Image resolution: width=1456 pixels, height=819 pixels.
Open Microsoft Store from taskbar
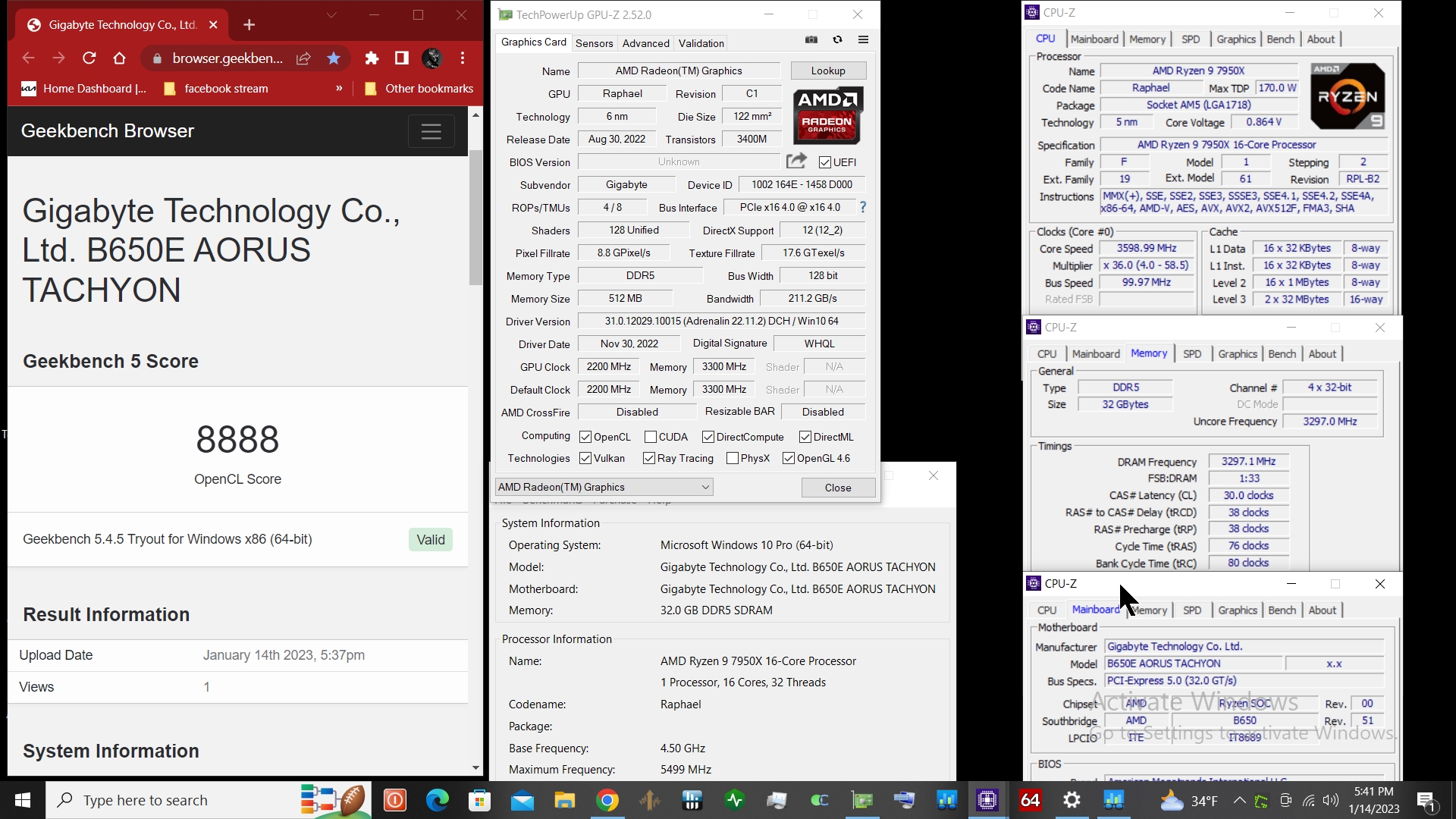(x=480, y=800)
